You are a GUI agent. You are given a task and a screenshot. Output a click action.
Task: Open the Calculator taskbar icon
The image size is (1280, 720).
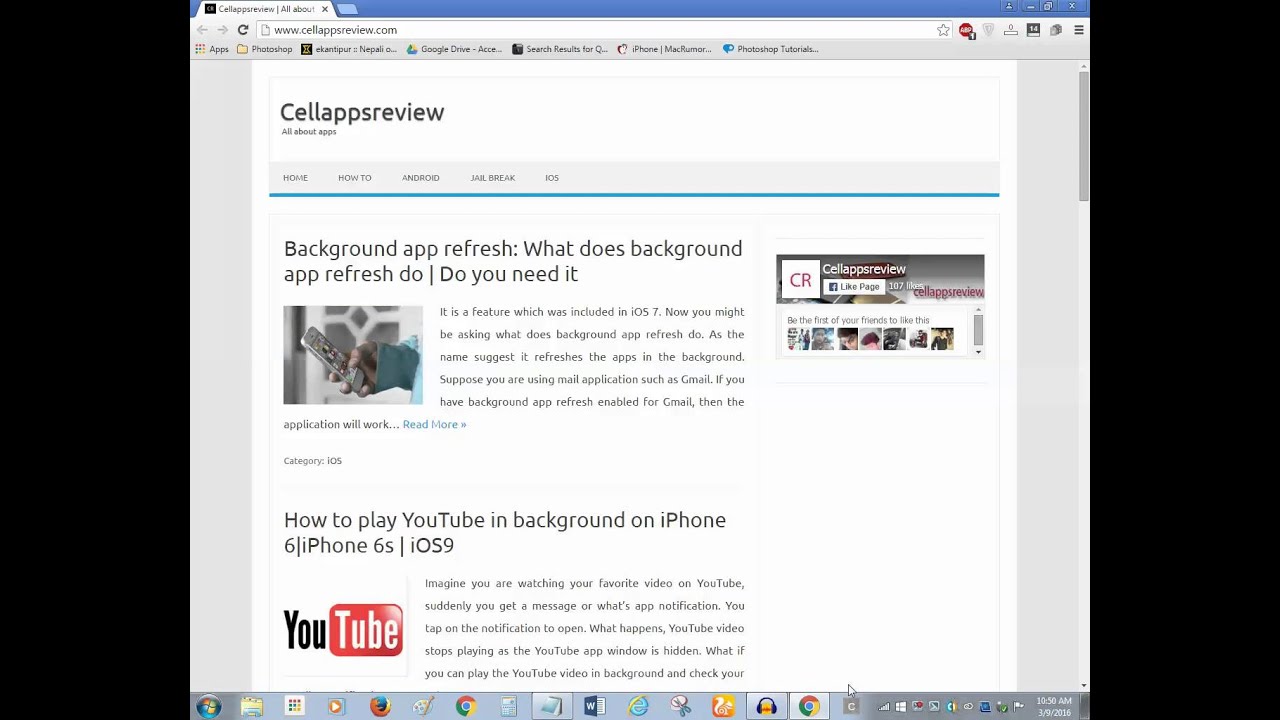509,707
